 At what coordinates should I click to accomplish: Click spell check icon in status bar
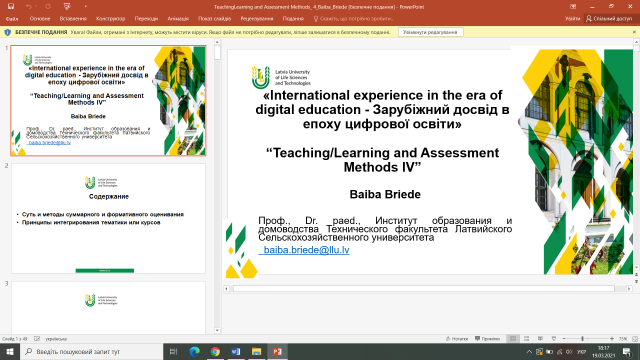click(x=37, y=339)
